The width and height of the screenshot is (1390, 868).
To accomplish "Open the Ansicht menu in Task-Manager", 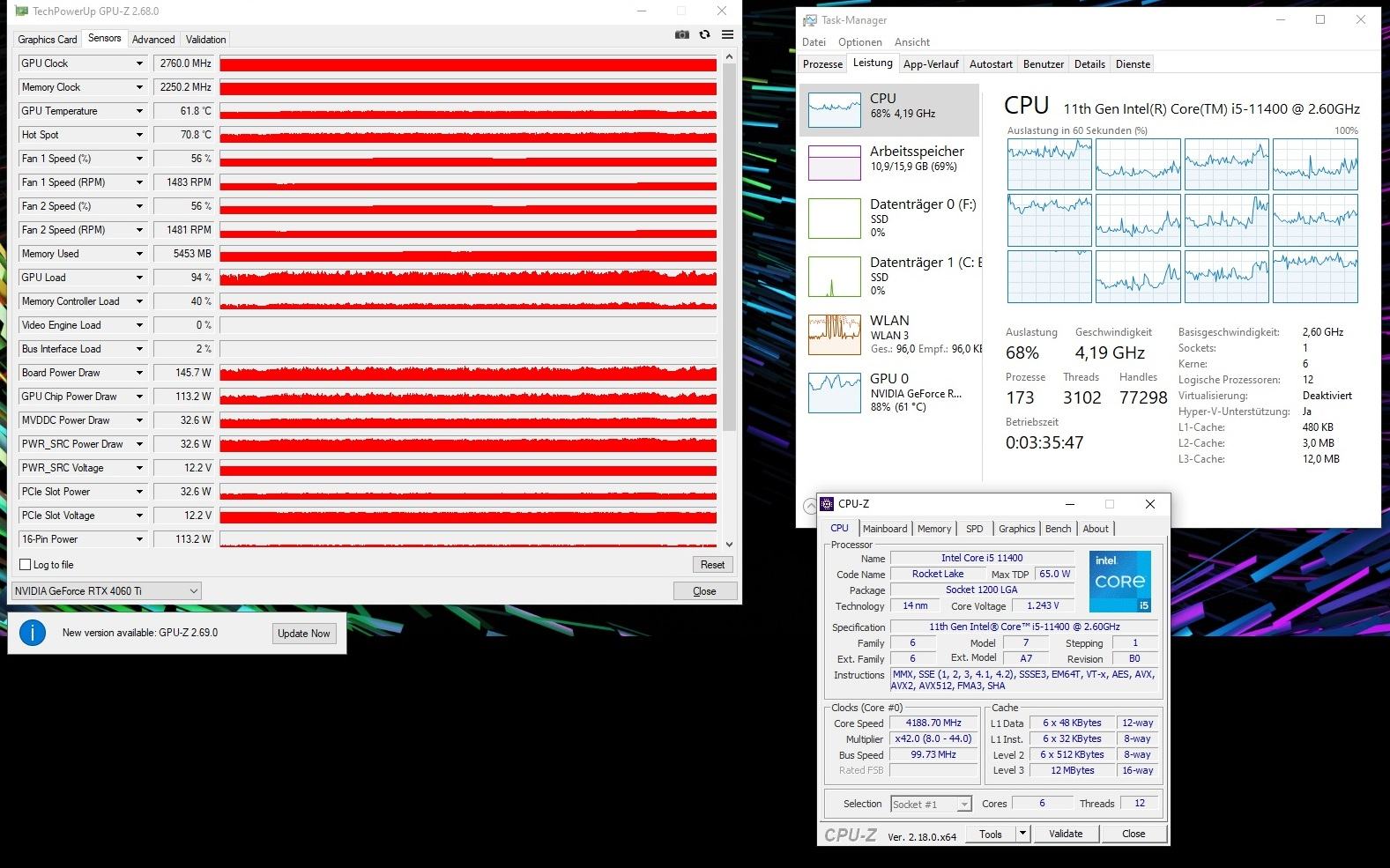I will tap(912, 42).
